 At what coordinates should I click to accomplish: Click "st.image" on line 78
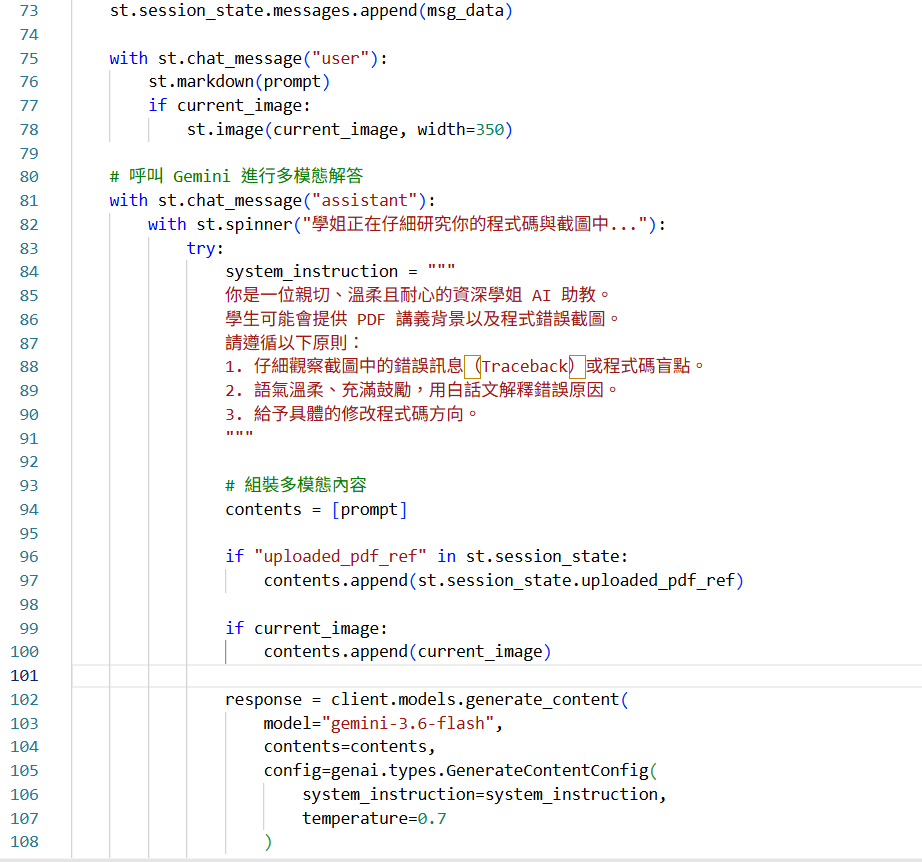(x=225, y=129)
